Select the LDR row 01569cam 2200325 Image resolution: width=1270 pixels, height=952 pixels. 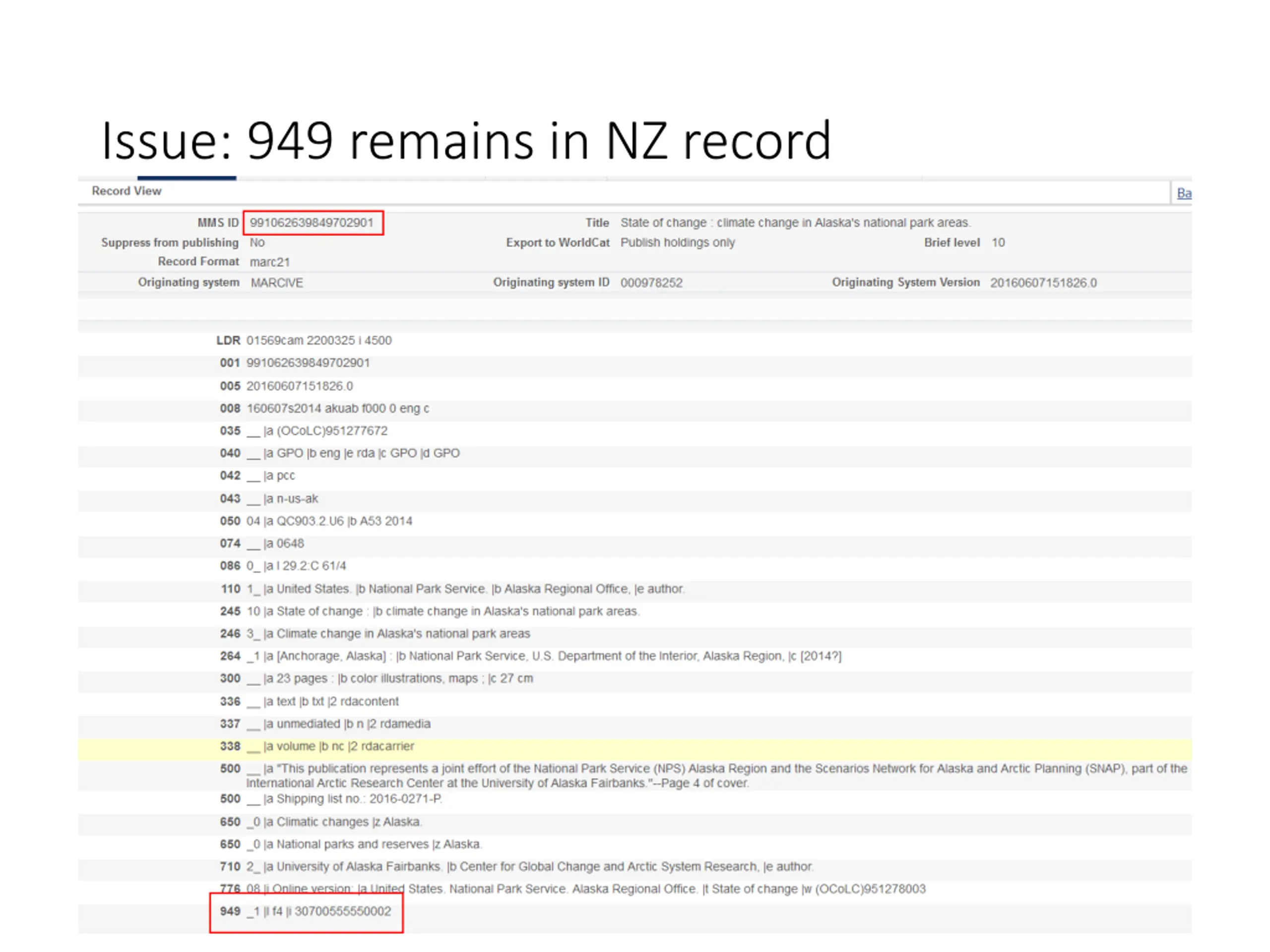tap(635, 340)
